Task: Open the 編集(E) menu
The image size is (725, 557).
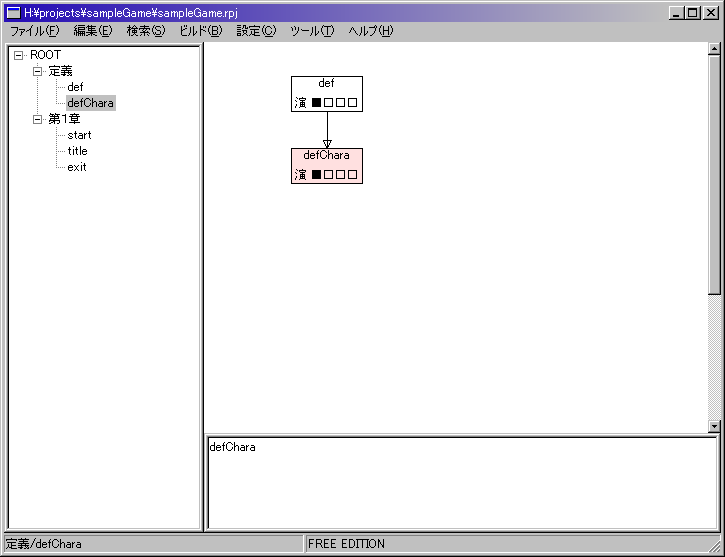Action: (x=92, y=31)
